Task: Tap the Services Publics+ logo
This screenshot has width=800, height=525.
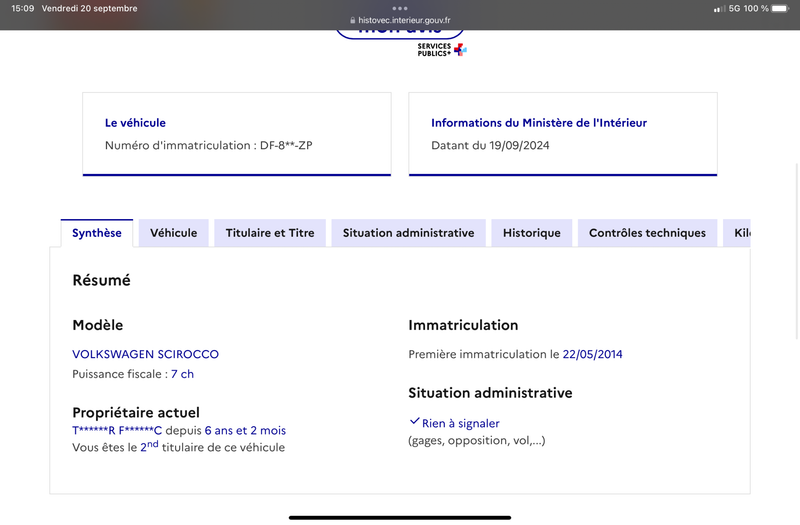Action: click(x=442, y=49)
